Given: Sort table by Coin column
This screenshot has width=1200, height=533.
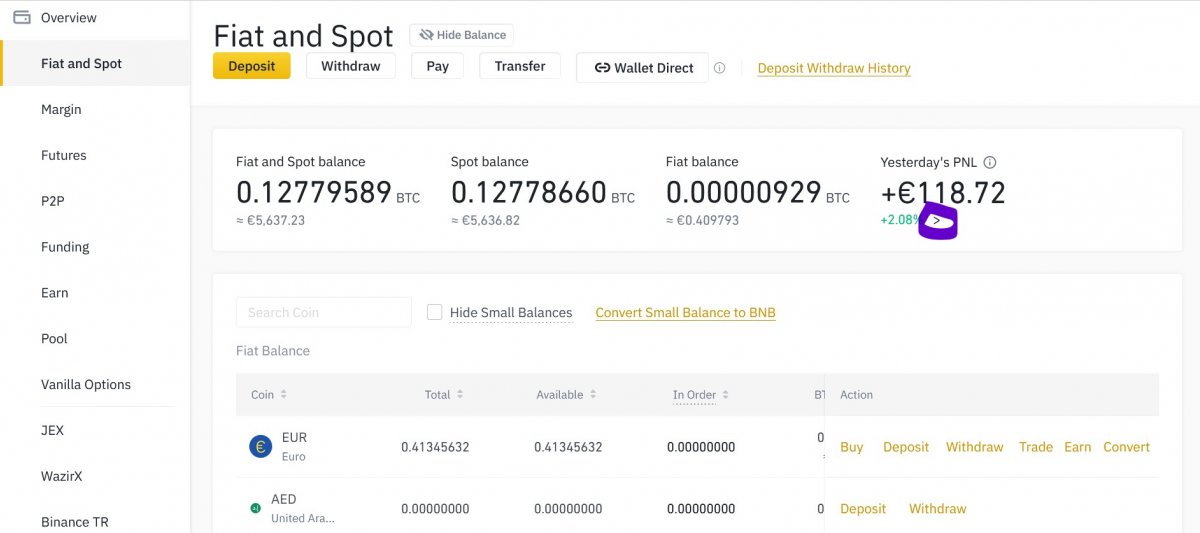Looking at the screenshot, I should tap(283, 395).
